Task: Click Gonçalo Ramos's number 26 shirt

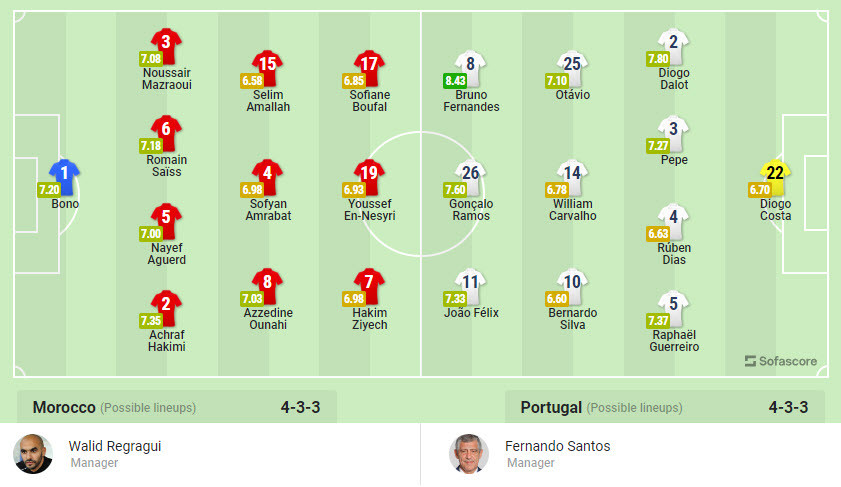Action: 471,174
